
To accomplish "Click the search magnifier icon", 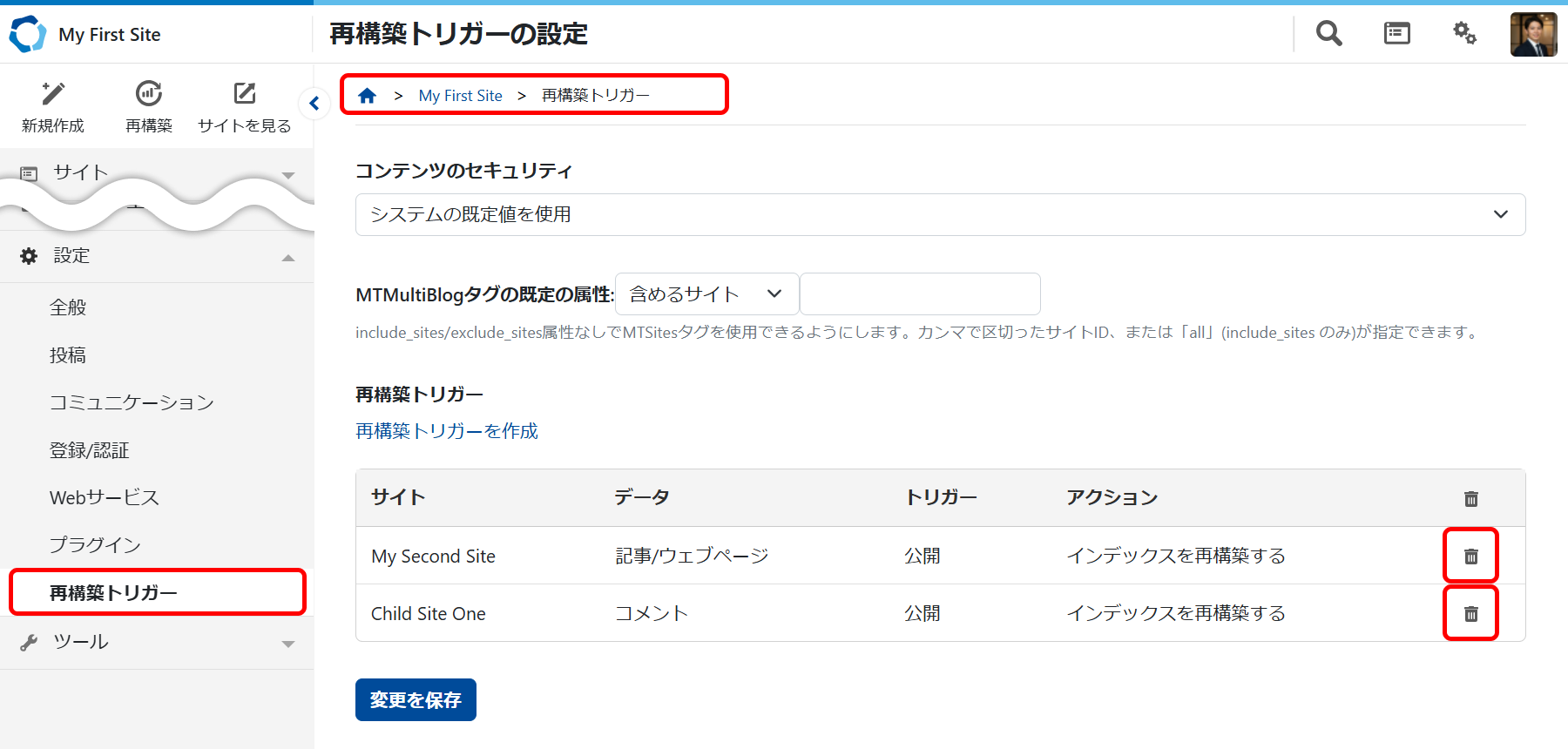I will pos(1328,34).
